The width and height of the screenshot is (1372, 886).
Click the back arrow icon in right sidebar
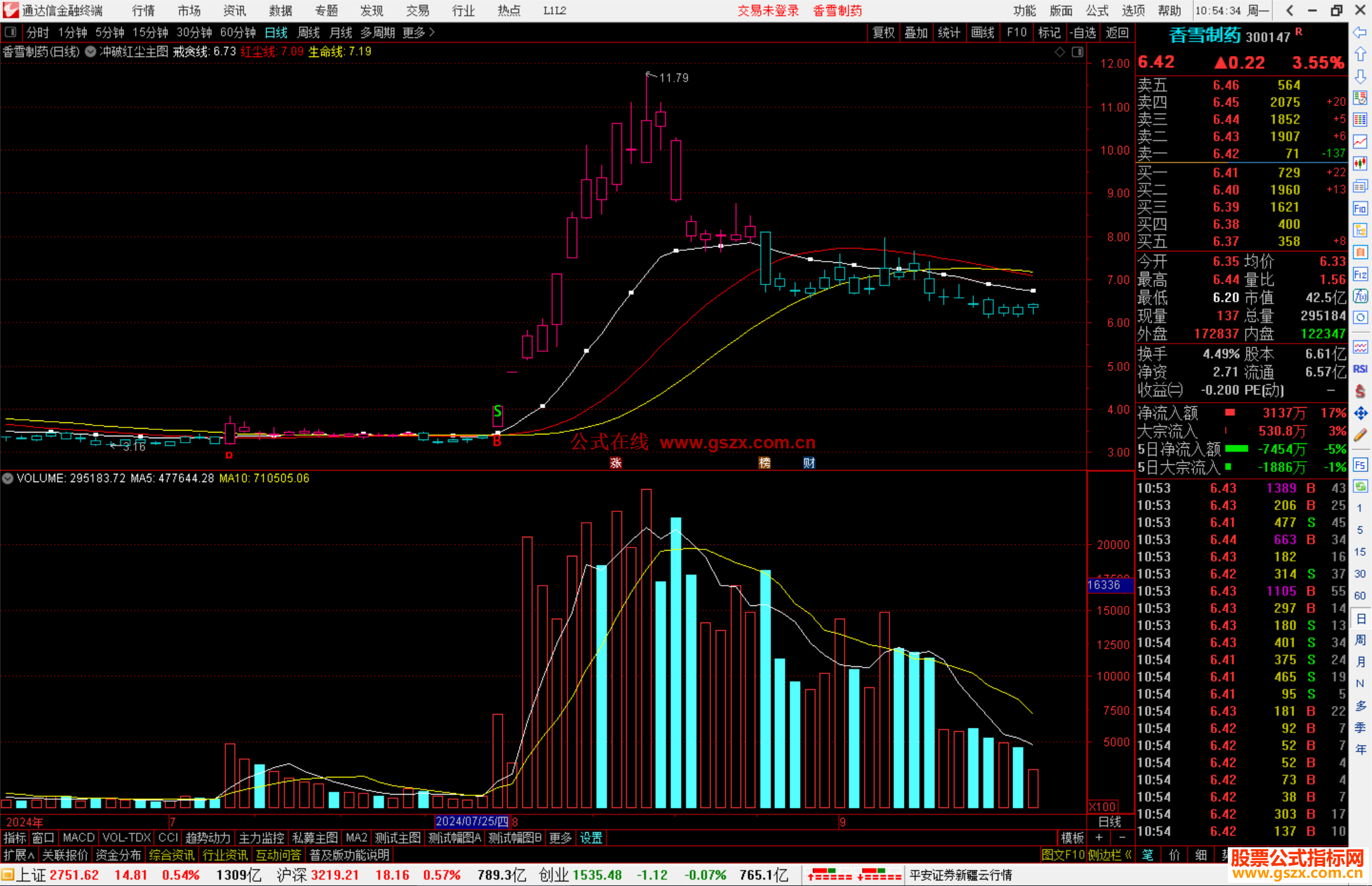tap(1360, 32)
